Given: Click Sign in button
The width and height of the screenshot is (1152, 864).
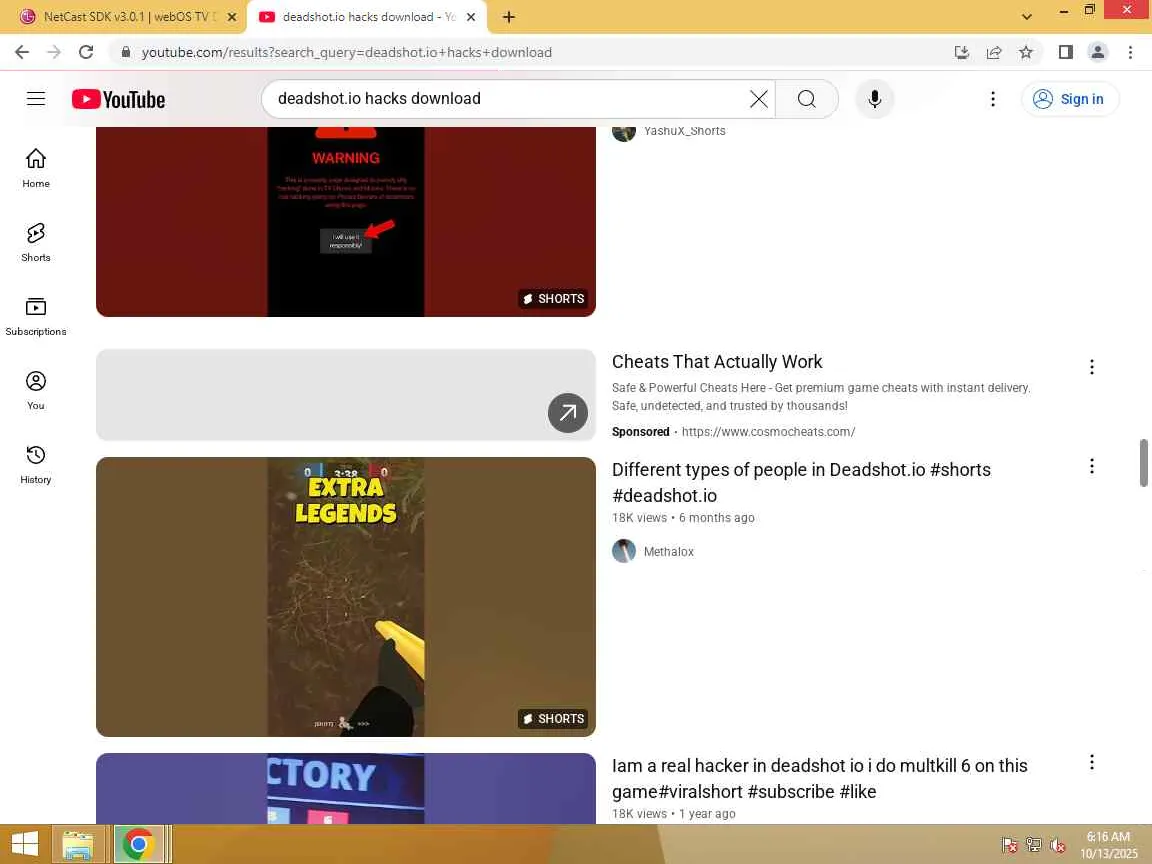Looking at the screenshot, I should click(x=1069, y=98).
